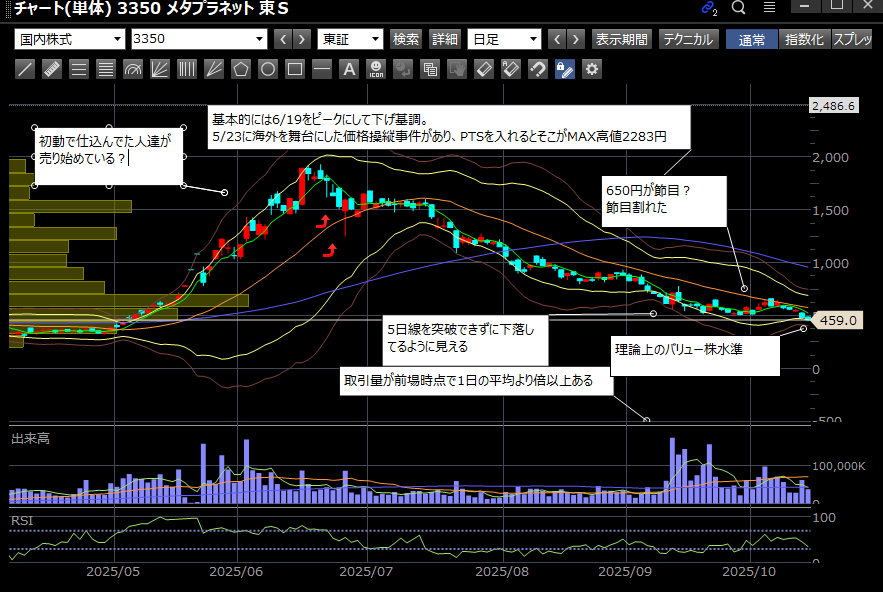Select the horizontal line tool
The width and height of the screenshot is (883, 592).
point(322,69)
